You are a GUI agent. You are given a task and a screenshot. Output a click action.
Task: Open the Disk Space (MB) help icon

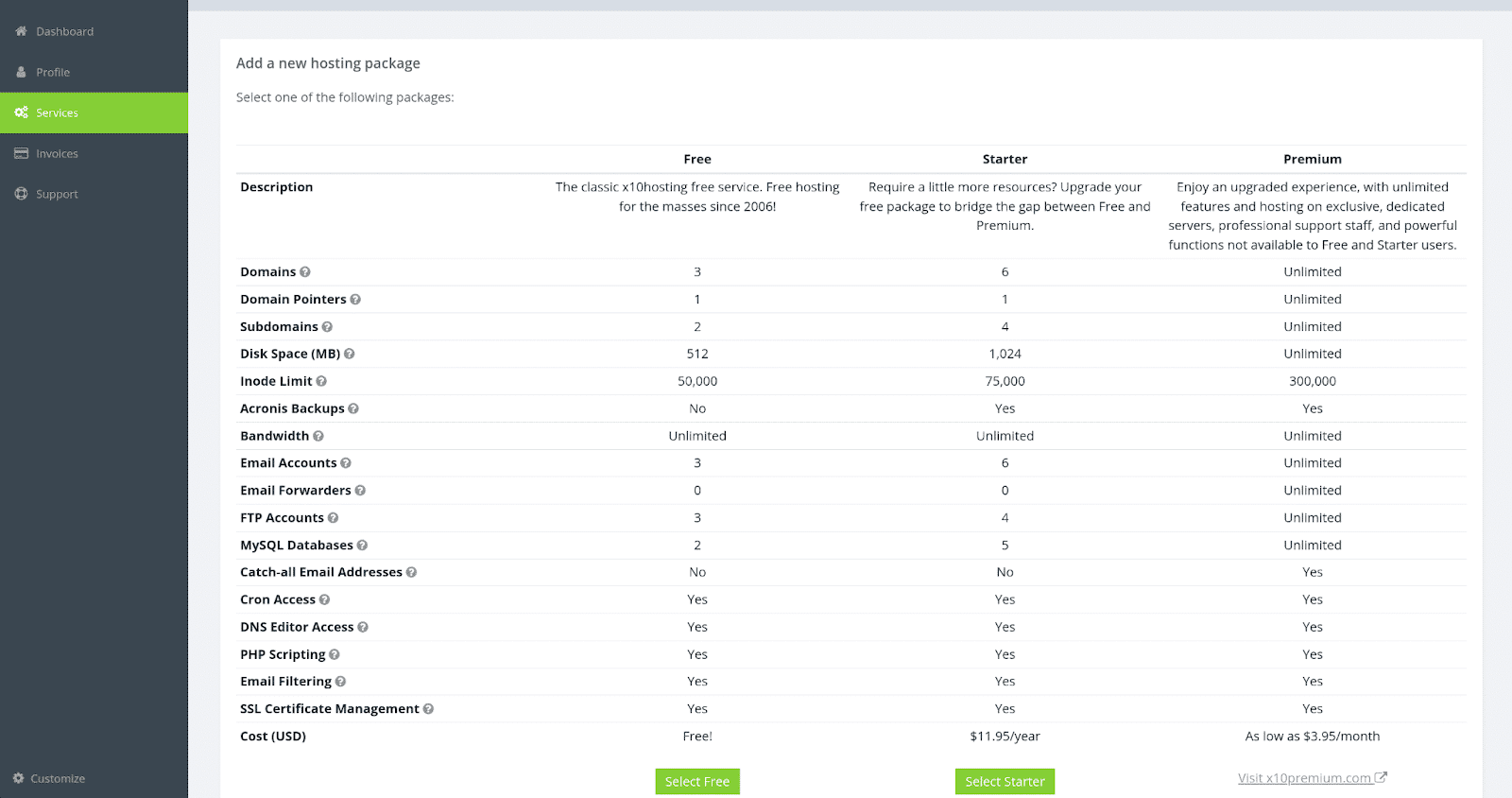[349, 353]
